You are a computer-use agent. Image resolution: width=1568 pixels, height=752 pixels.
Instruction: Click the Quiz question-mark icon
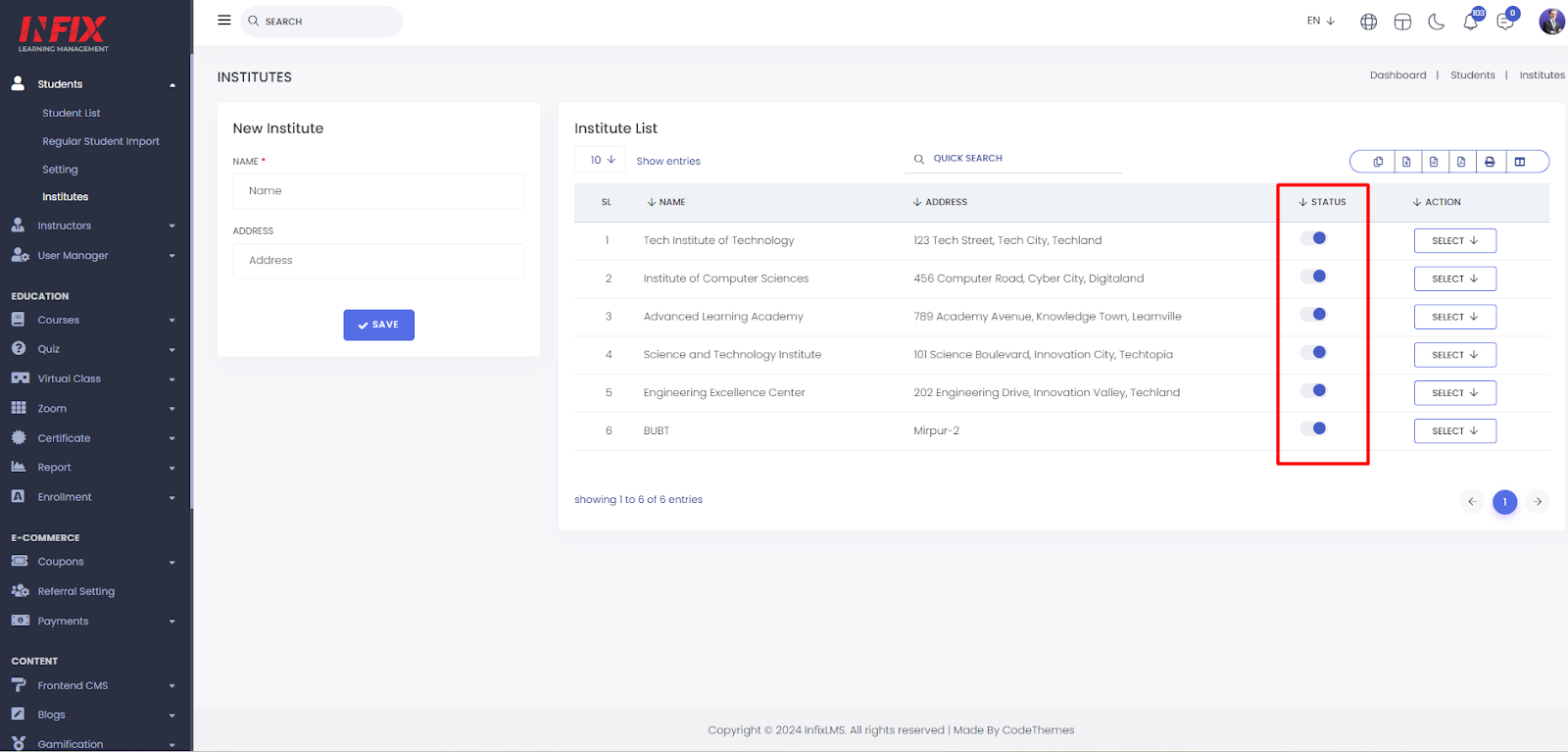point(19,348)
